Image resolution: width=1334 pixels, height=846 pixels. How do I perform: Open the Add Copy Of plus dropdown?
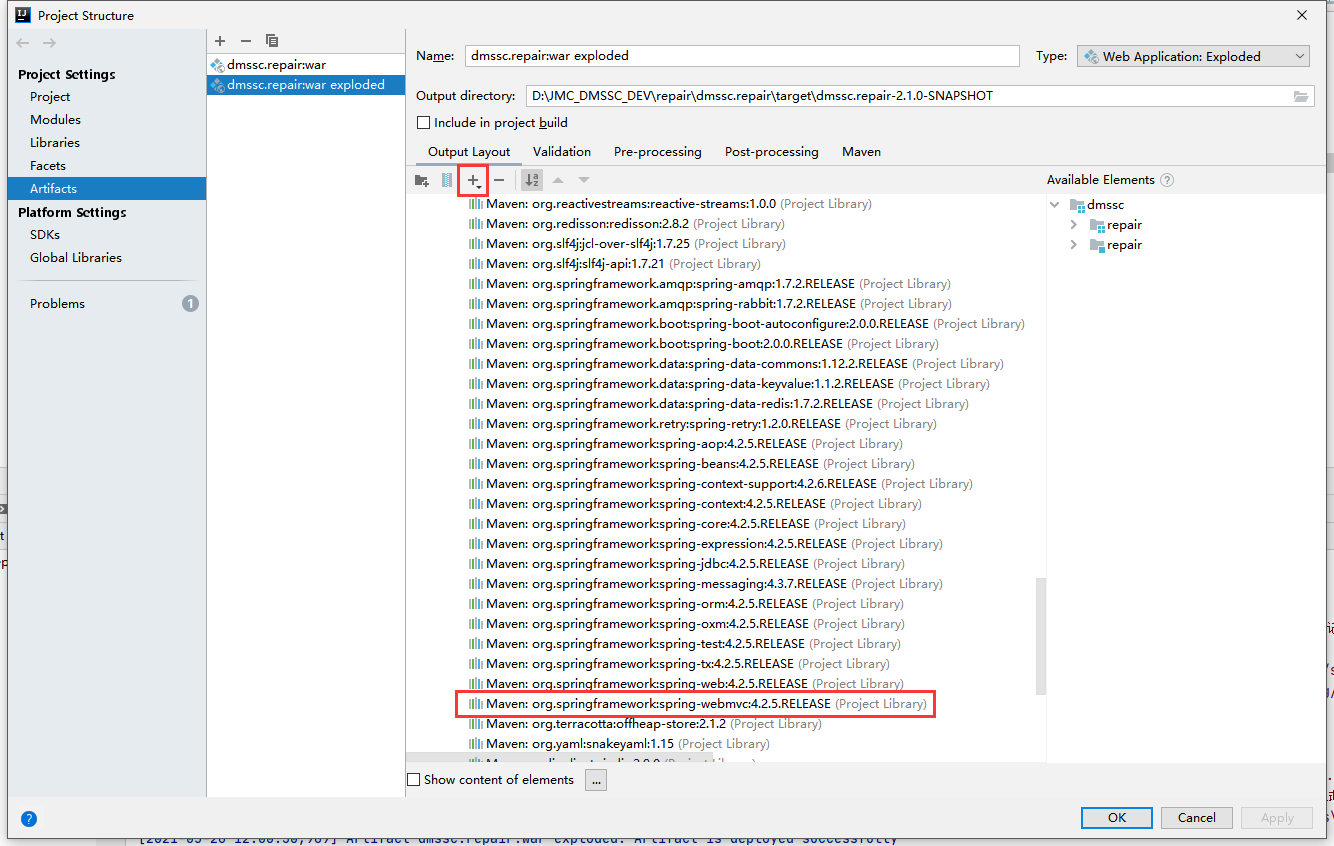(x=474, y=180)
